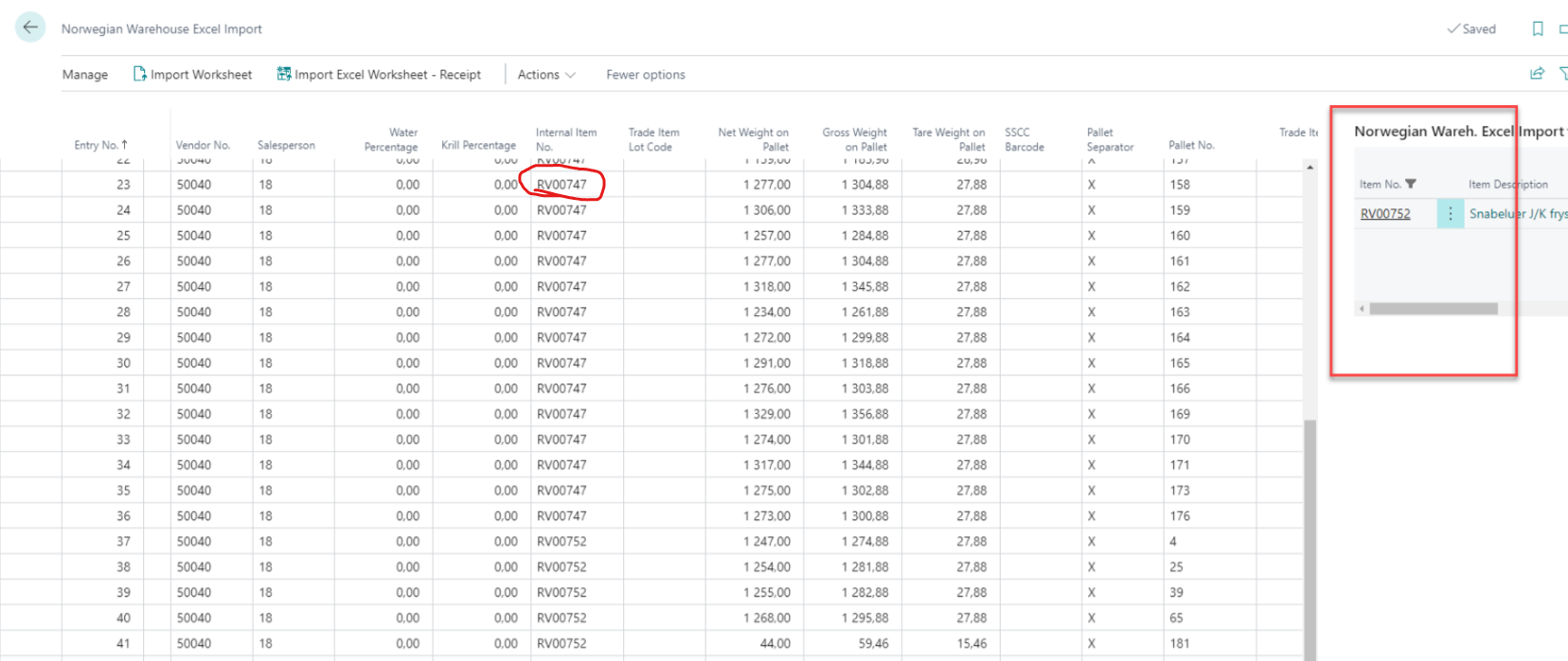Select the circled RV00747 cell in row 23
The width and height of the screenshot is (1568, 661).
[x=561, y=185]
